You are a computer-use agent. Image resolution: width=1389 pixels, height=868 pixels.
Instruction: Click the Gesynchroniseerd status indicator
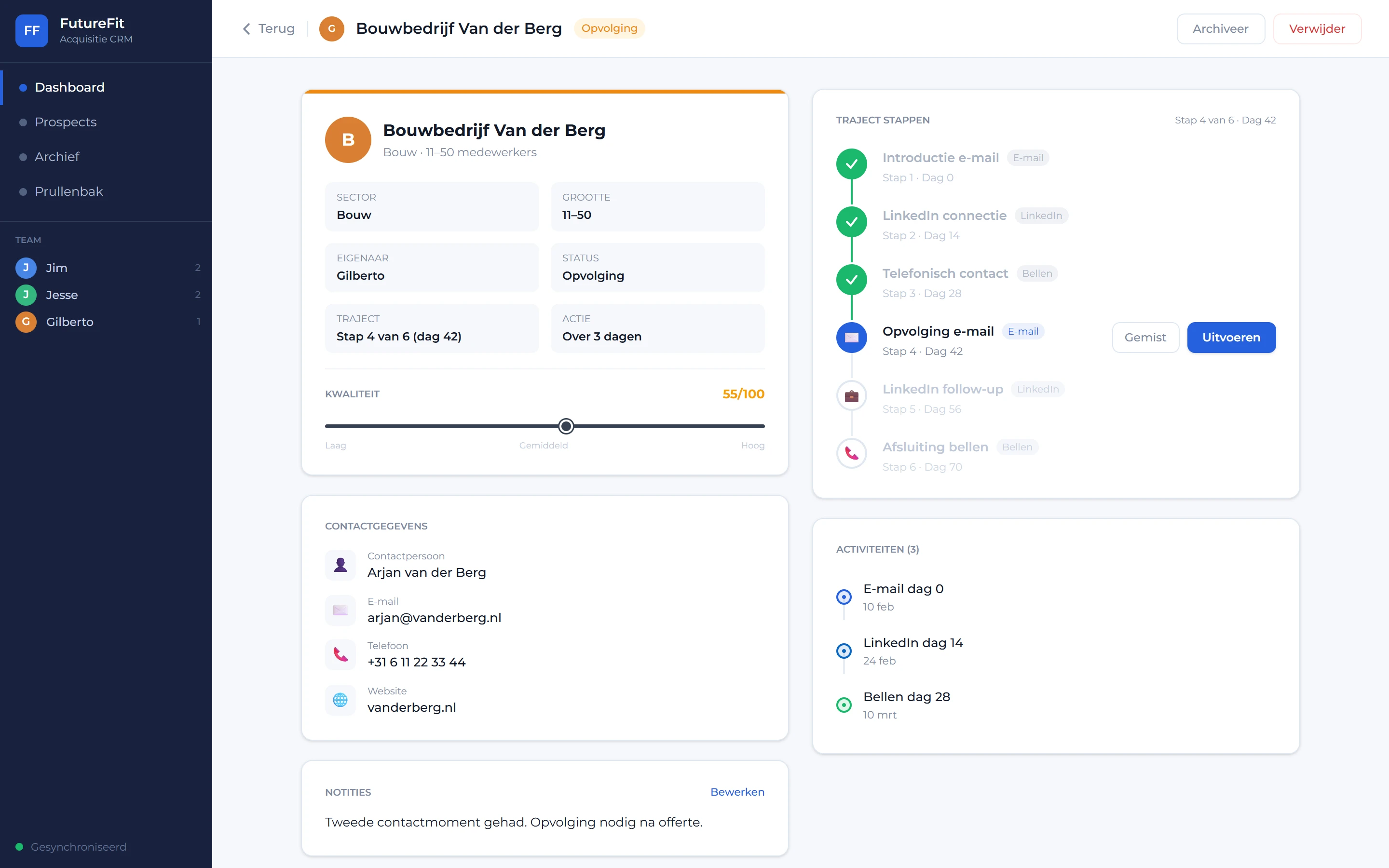pos(71,847)
